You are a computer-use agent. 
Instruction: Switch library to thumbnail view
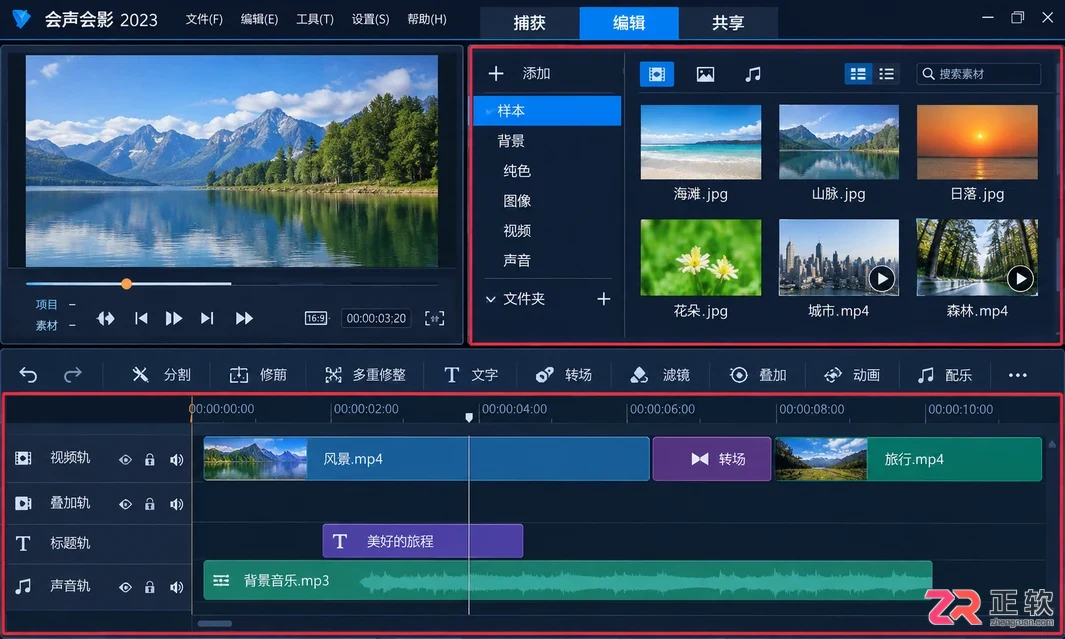(858, 74)
